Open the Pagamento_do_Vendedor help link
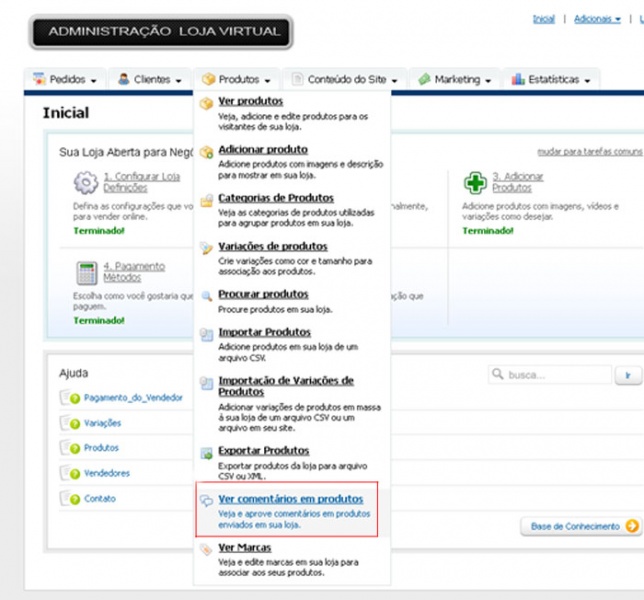The image size is (644, 600). pos(133,398)
